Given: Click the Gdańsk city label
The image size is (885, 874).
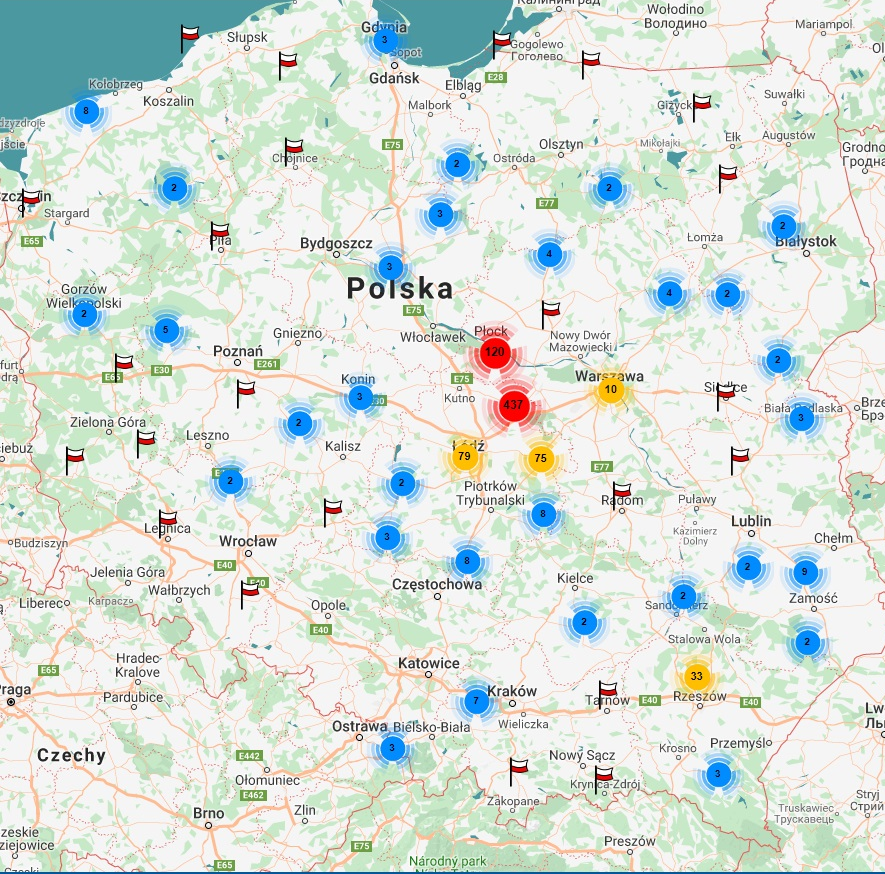Looking at the screenshot, I should [394, 78].
